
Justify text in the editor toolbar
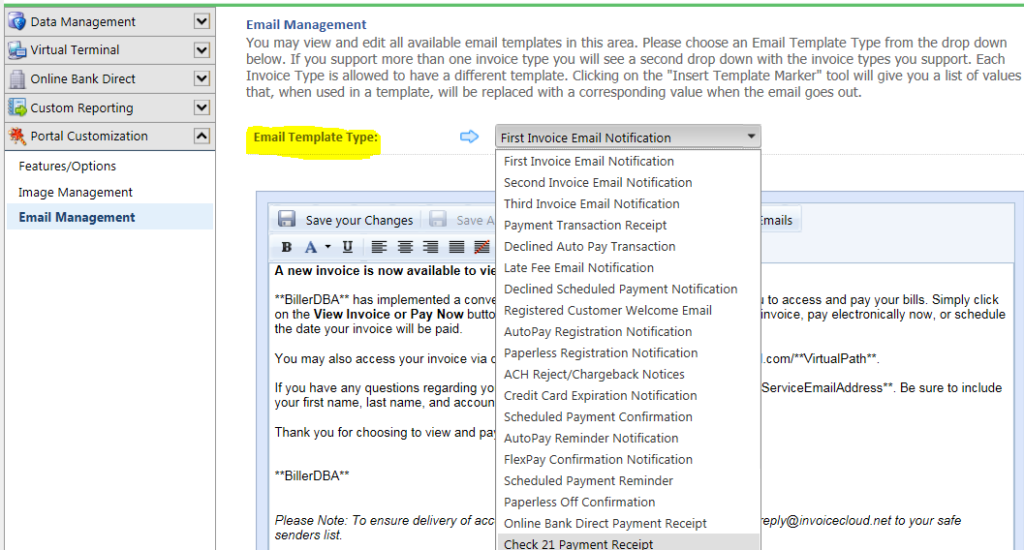point(457,247)
